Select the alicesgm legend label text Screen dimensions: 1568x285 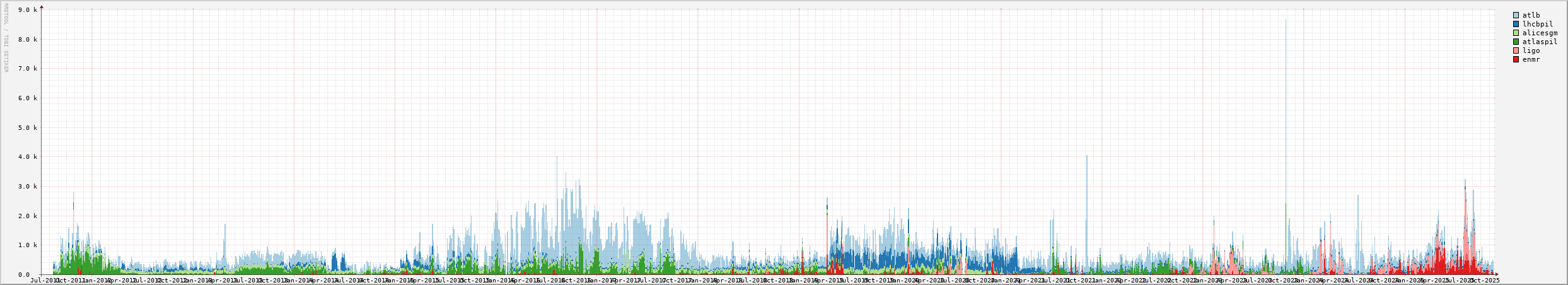1540,33
